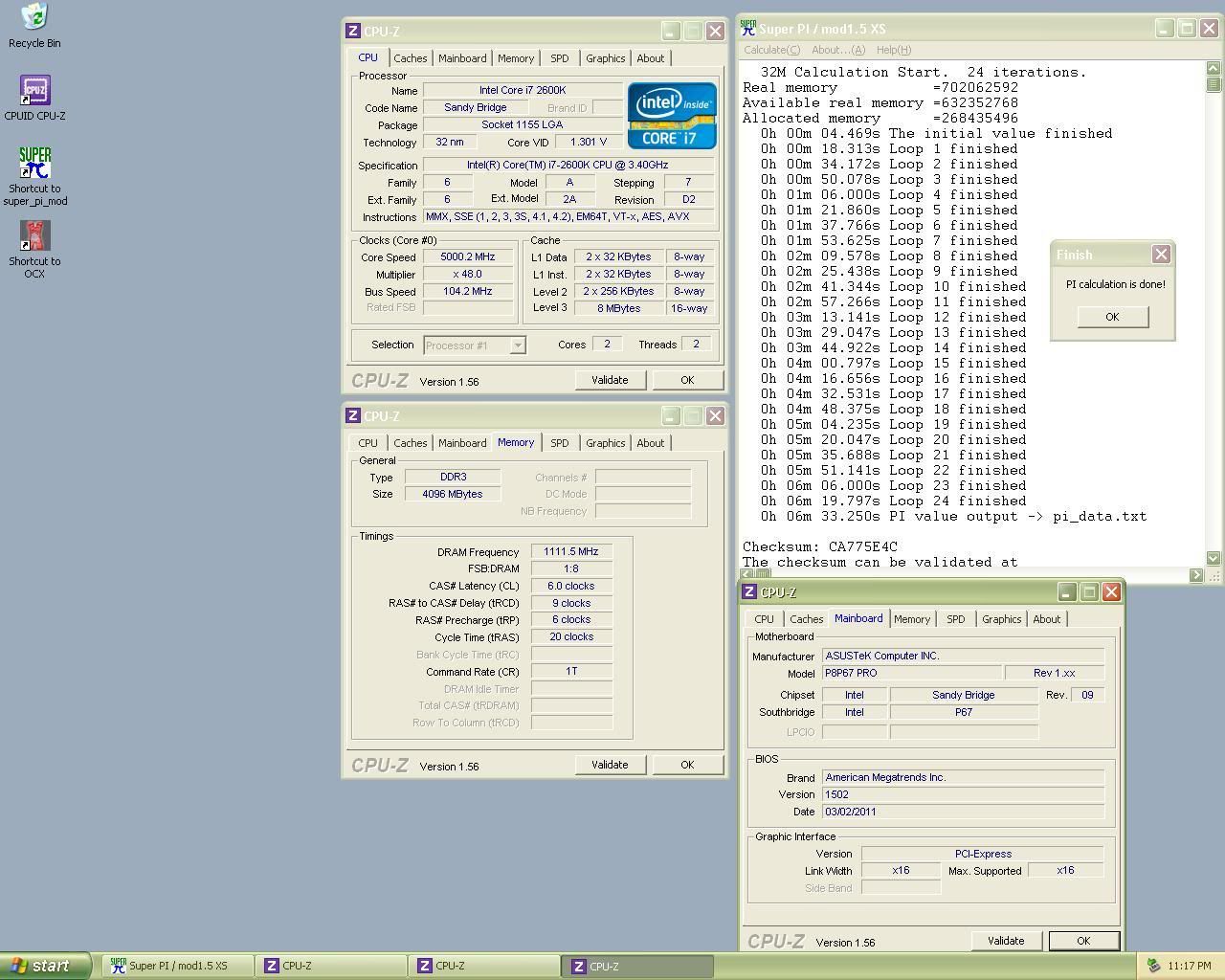Viewport: 1225px width, 980px height.
Task: Switch to Caches tab in top CPU-Z
Action: point(410,58)
